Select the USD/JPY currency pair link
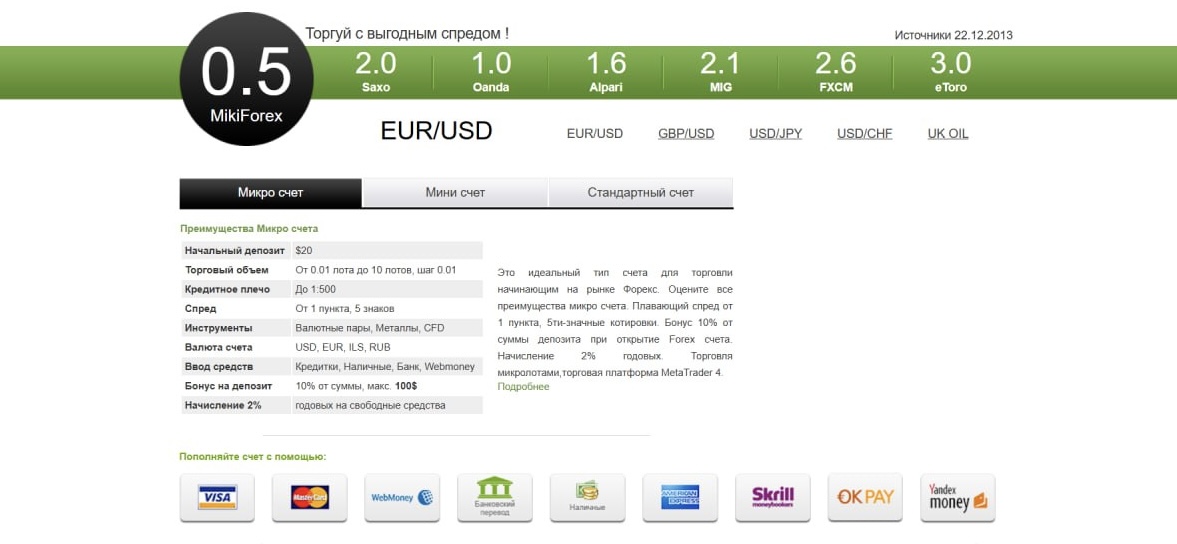Screen dimensions: 1177x544 tap(775, 134)
